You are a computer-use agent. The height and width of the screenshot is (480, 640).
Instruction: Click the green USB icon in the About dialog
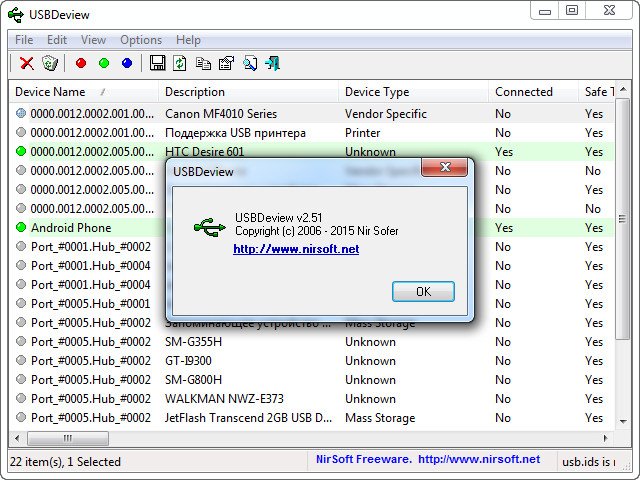(x=209, y=227)
